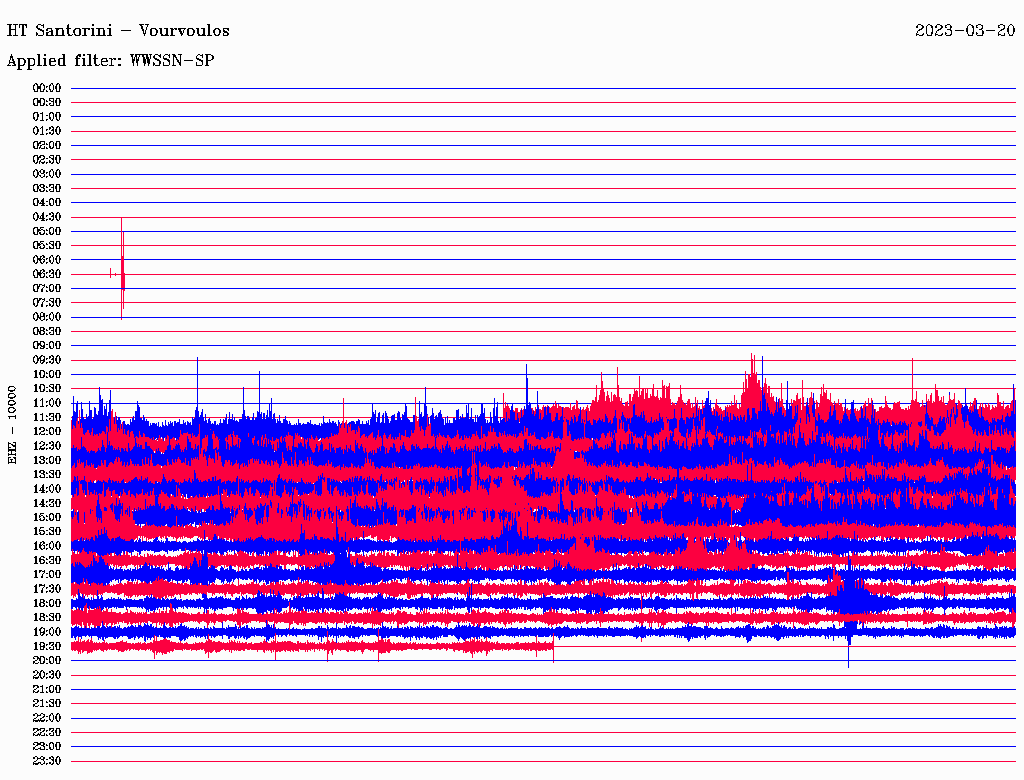Image resolution: width=1024 pixels, height=780 pixels.
Task: Select the 12:00 time label
Action: (47, 431)
